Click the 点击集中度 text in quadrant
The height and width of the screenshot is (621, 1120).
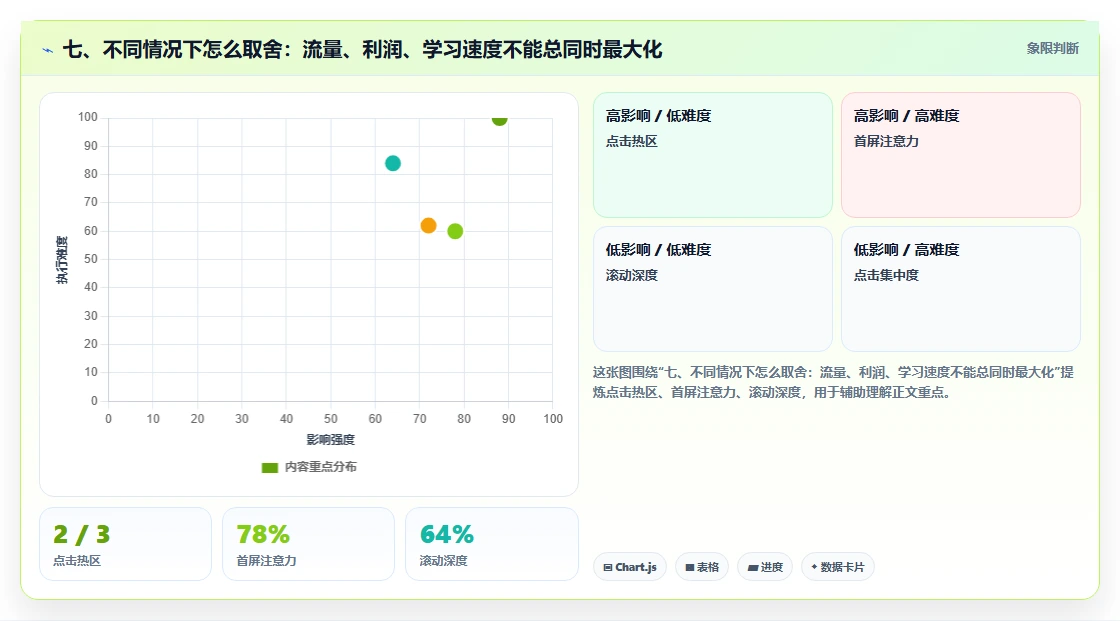[x=886, y=275]
